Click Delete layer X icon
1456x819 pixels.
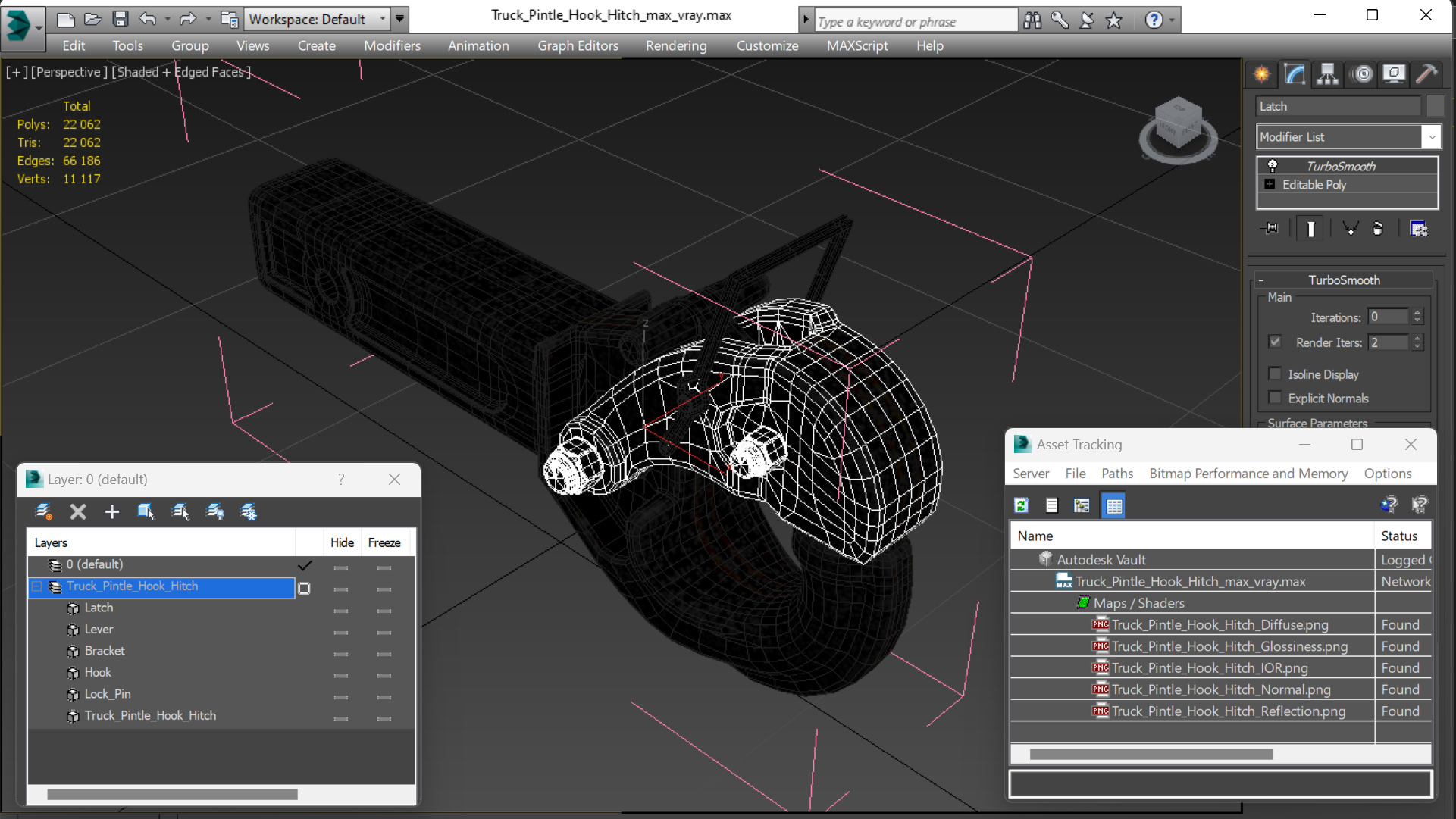tap(77, 512)
